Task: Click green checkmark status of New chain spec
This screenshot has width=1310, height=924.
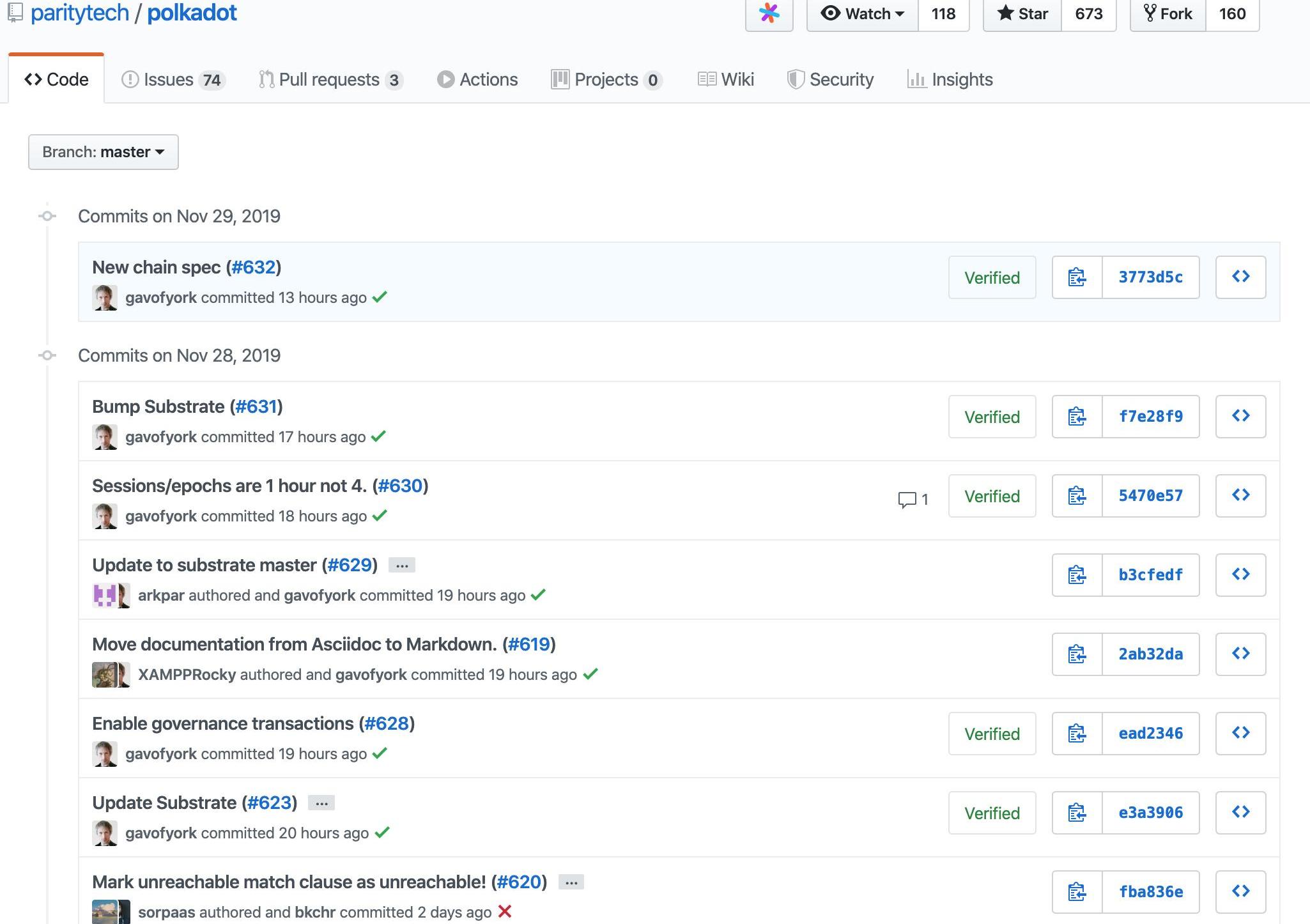Action: coord(380,297)
